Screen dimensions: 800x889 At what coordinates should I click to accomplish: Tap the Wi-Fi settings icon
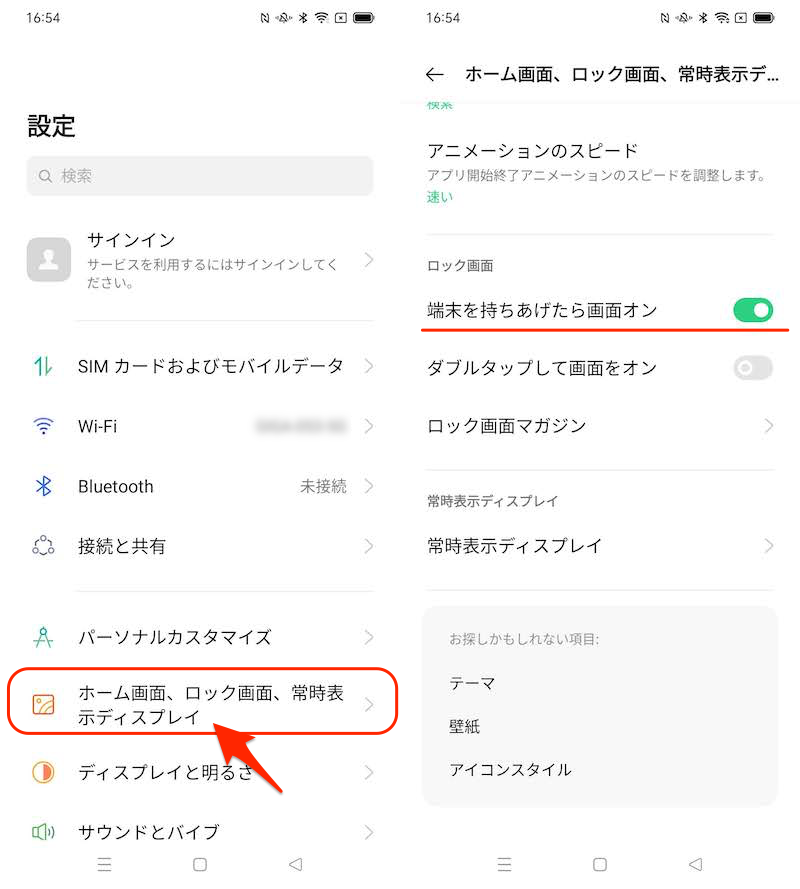(x=43, y=426)
